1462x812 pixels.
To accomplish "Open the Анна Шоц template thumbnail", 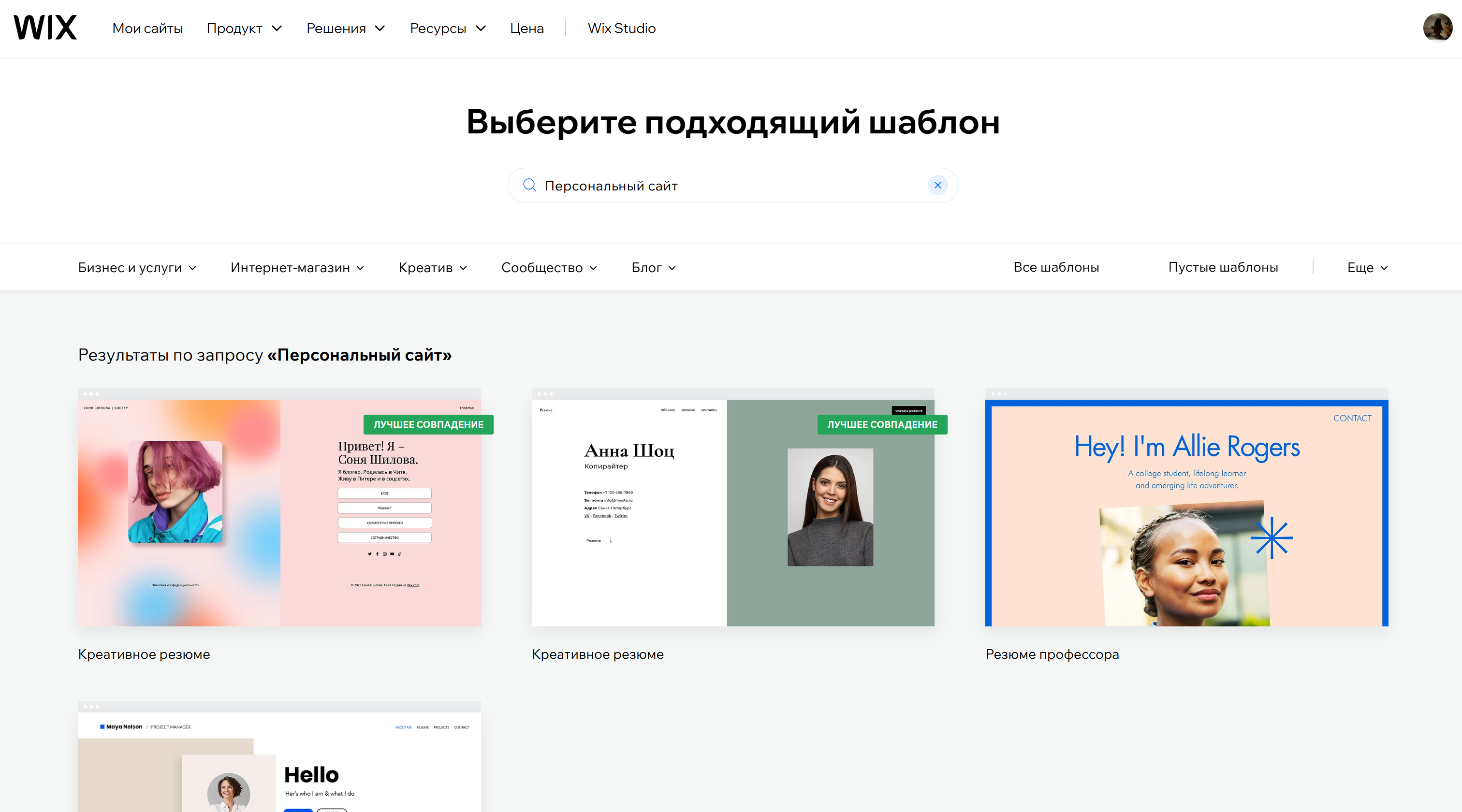I will (733, 507).
